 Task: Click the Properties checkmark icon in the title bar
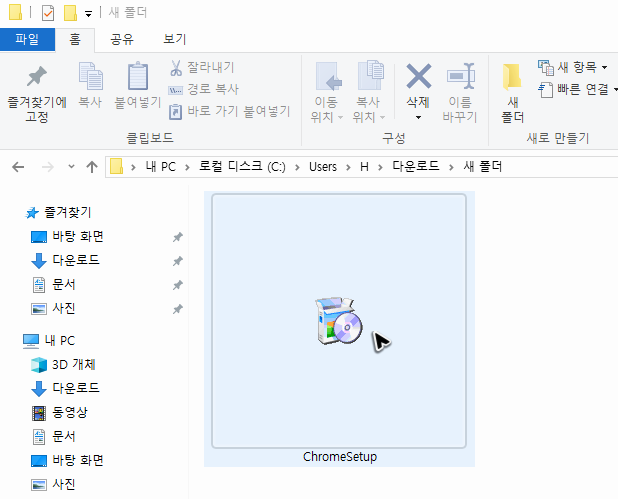coord(48,13)
